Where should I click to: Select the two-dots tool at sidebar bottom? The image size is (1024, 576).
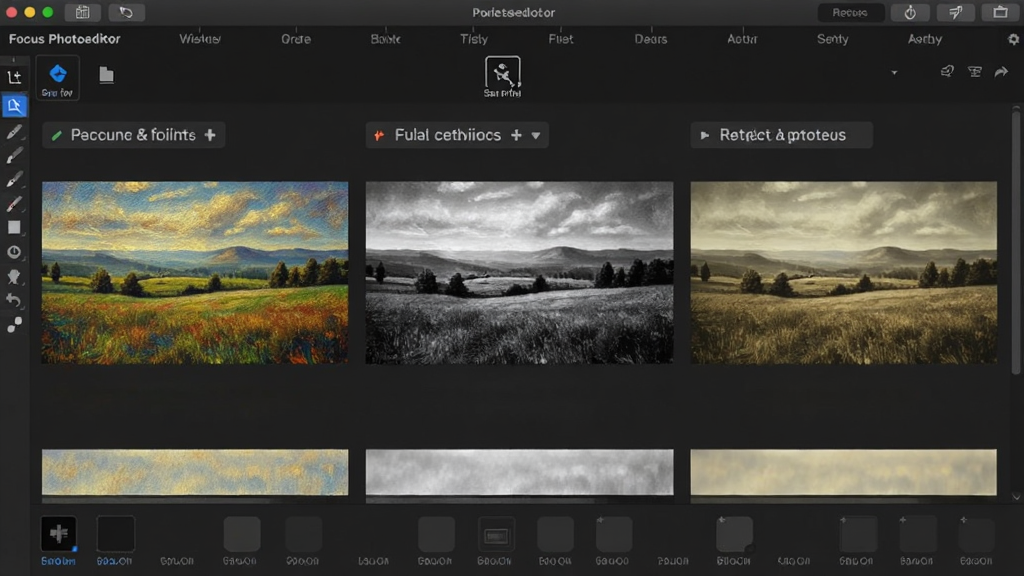click(14, 325)
